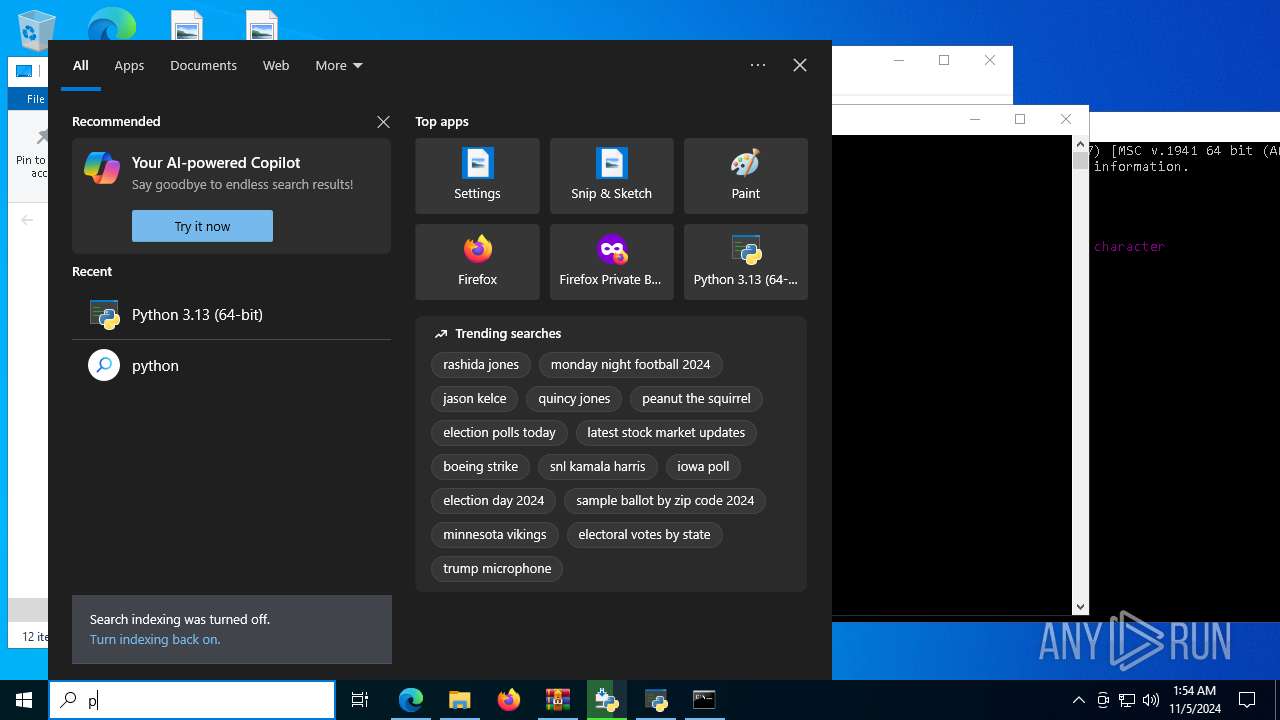Search trending 'iowa poll'
The image size is (1280, 720).
point(703,467)
